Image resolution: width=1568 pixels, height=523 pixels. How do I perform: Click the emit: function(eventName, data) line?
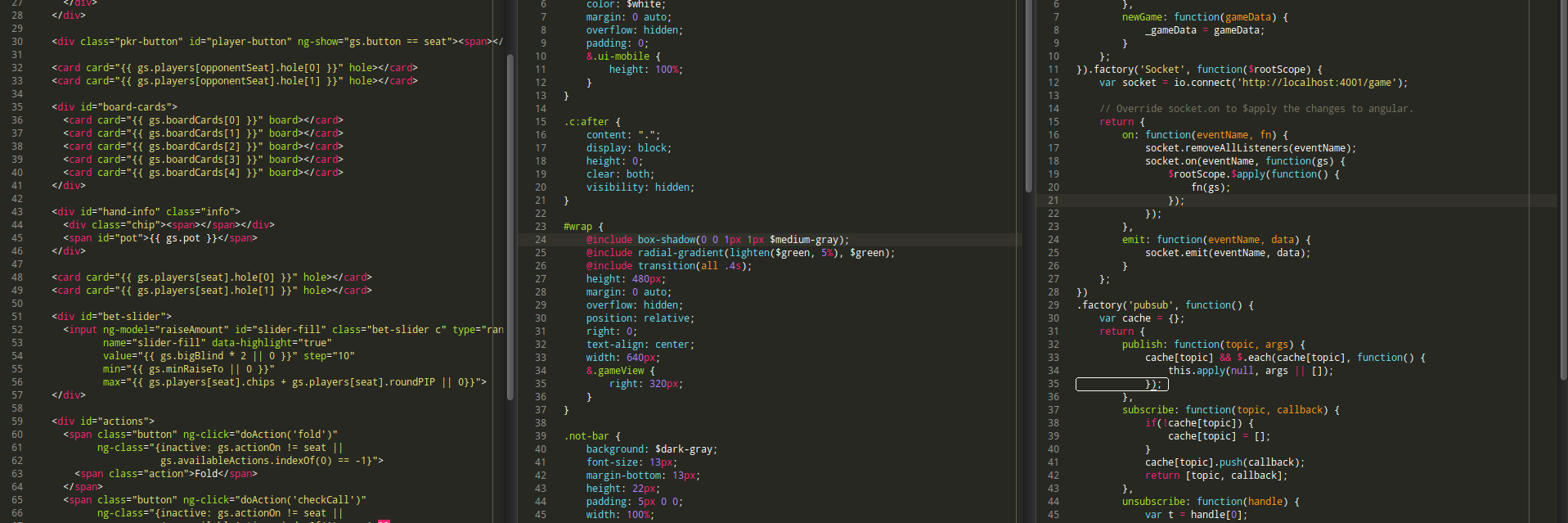coord(1216,240)
